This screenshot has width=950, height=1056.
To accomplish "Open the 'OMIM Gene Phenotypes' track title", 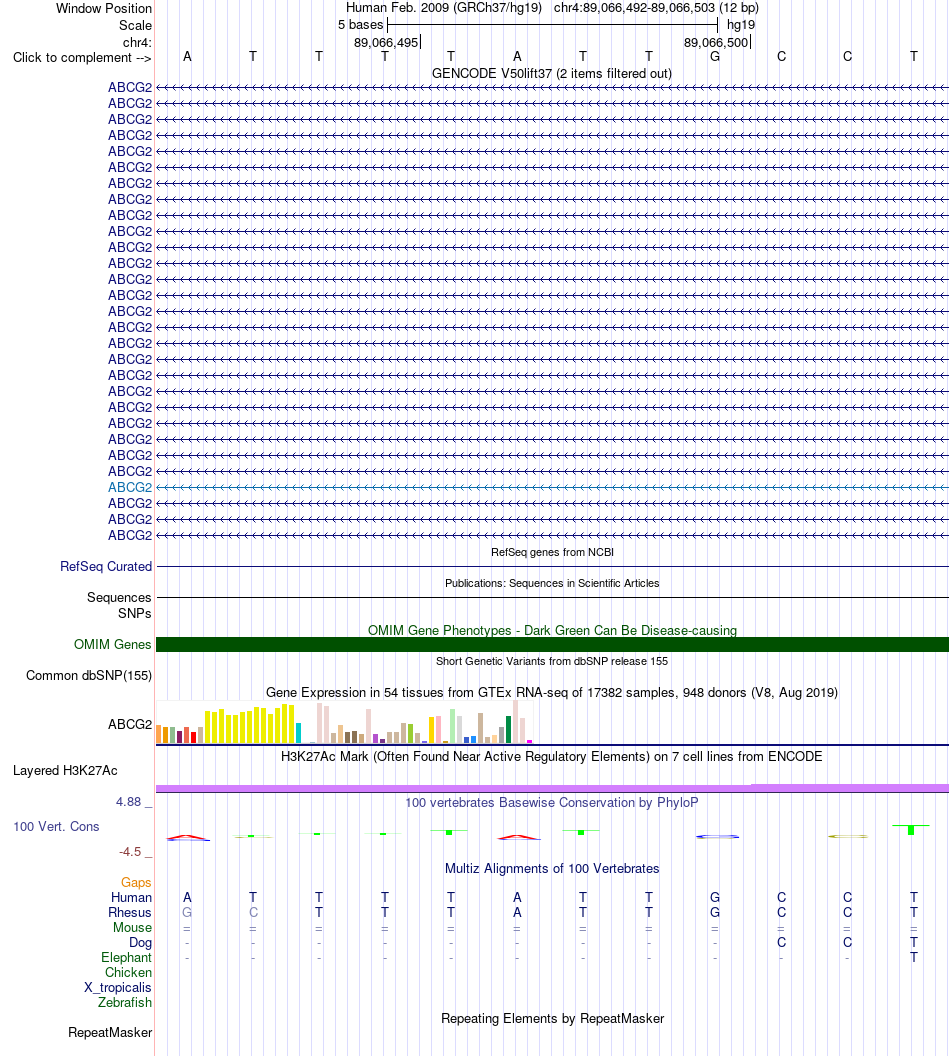I will tap(552, 630).
